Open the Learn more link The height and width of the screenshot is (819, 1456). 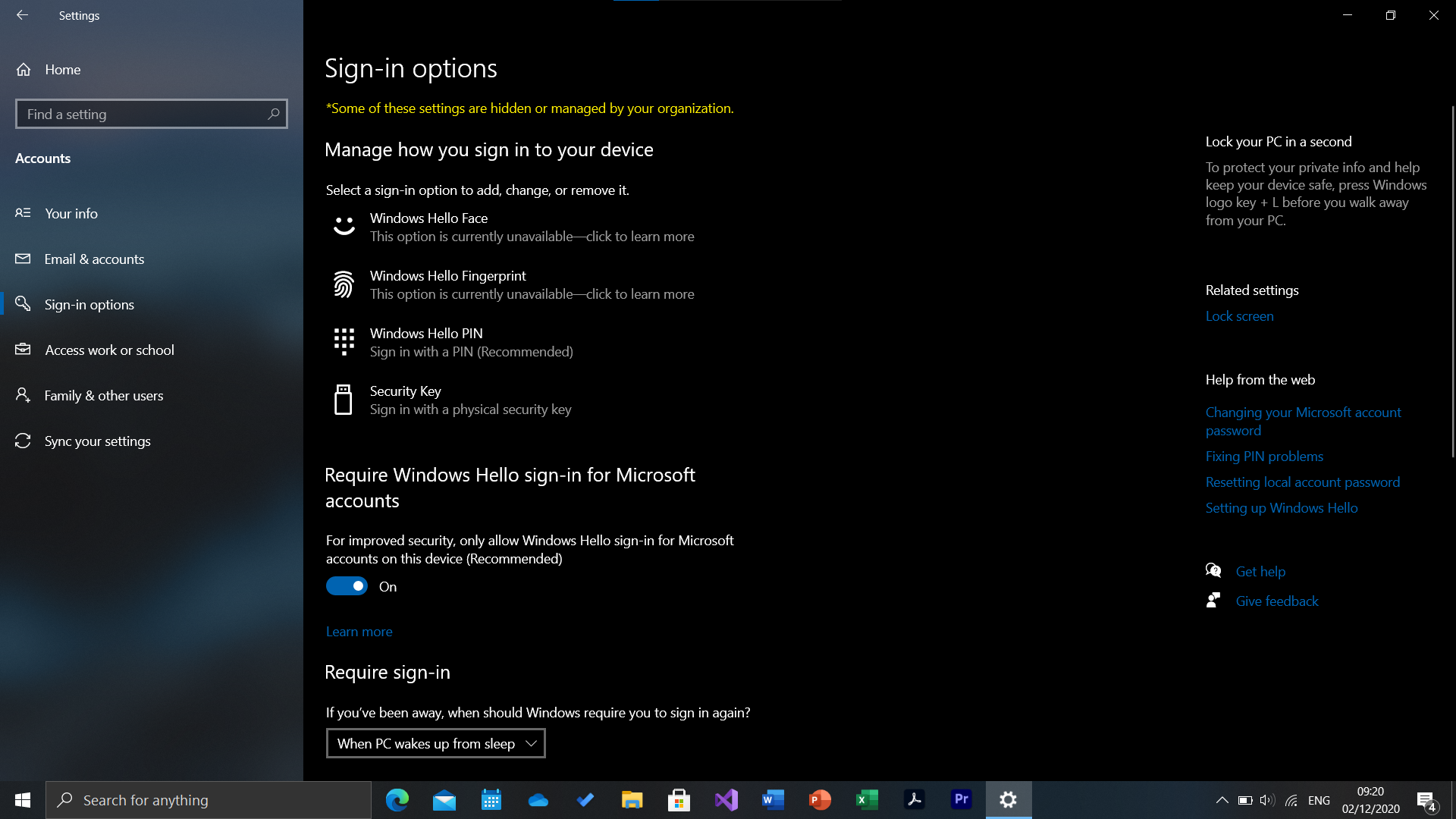[359, 631]
